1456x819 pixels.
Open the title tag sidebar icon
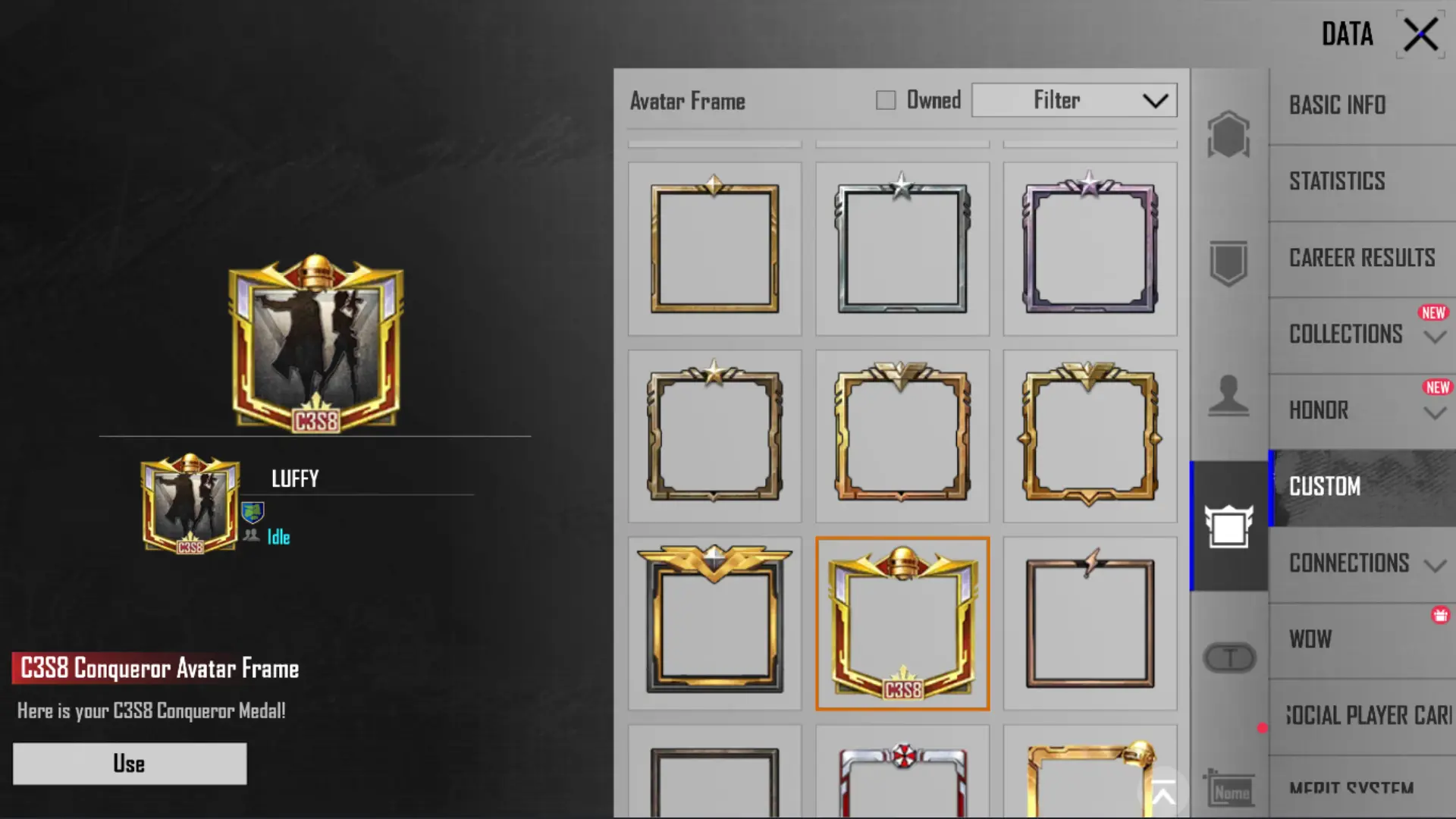[x=1229, y=657]
